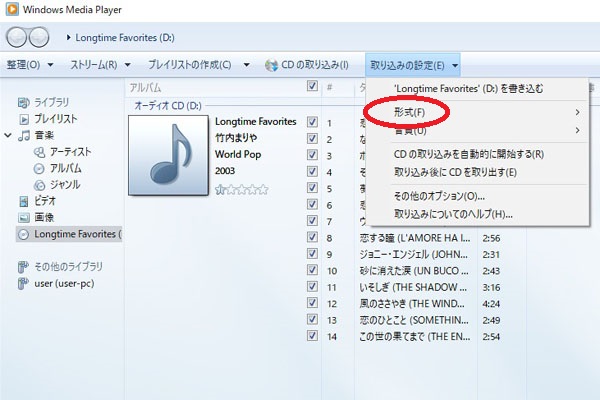Select 取り込み後に CD を取り出す(E)
The image size is (600, 400).
coord(455,171)
